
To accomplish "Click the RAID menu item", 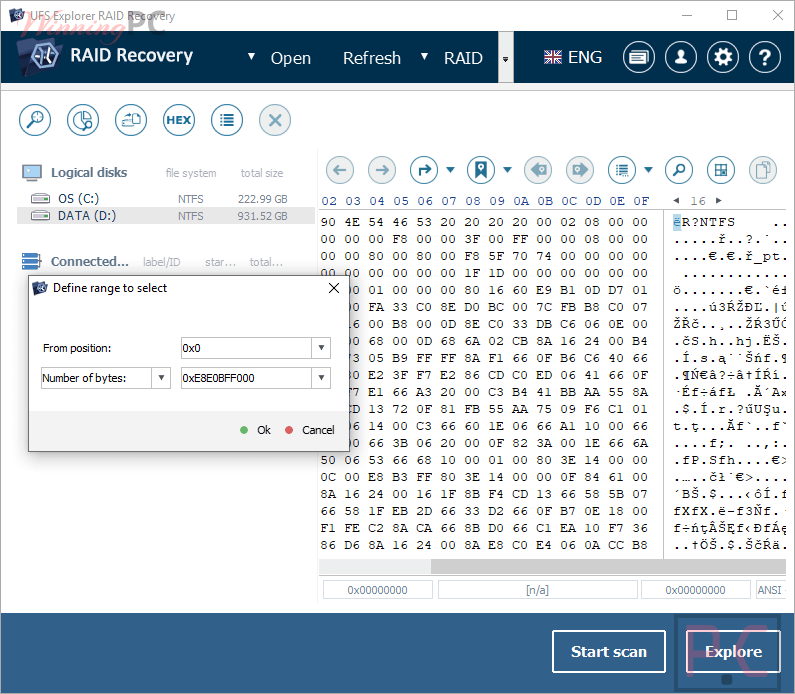I will pyautogui.click(x=463, y=58).
